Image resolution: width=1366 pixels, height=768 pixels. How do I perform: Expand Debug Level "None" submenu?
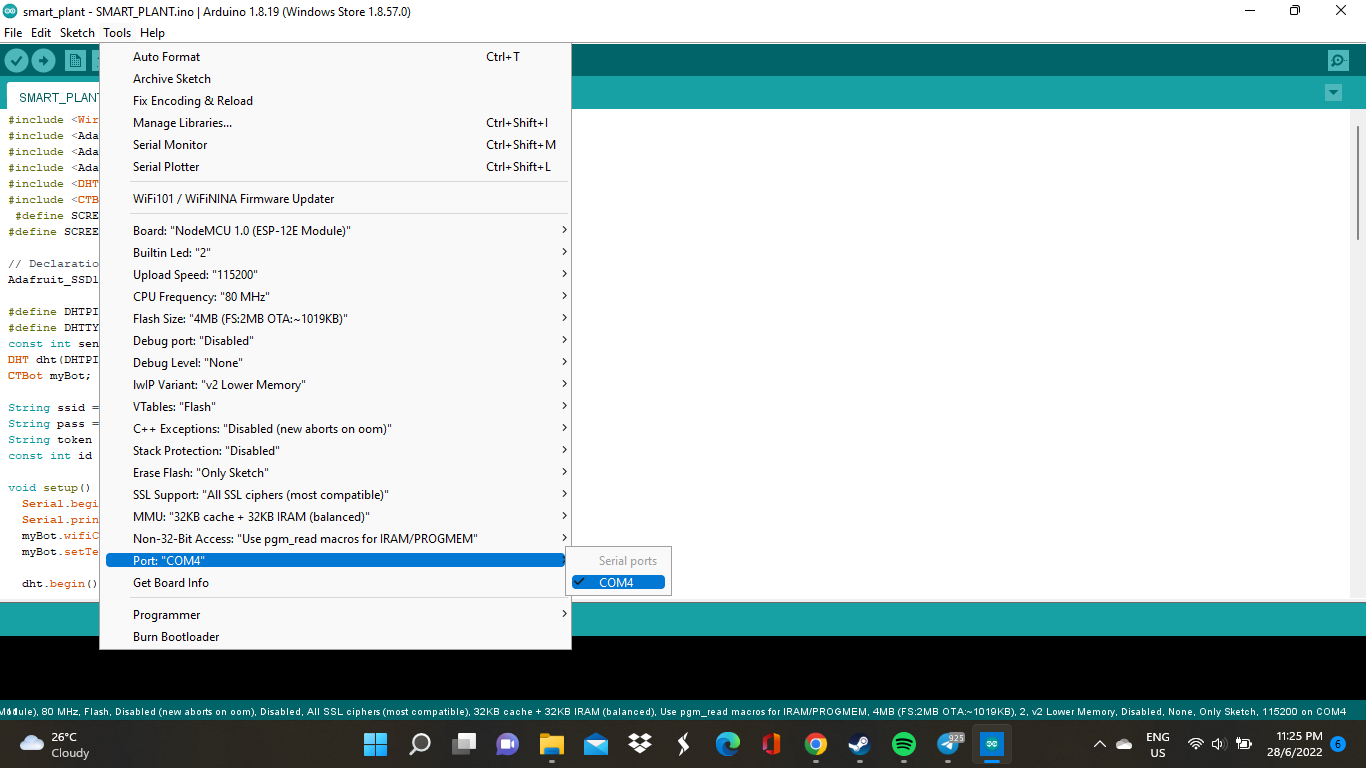(335, 363)
